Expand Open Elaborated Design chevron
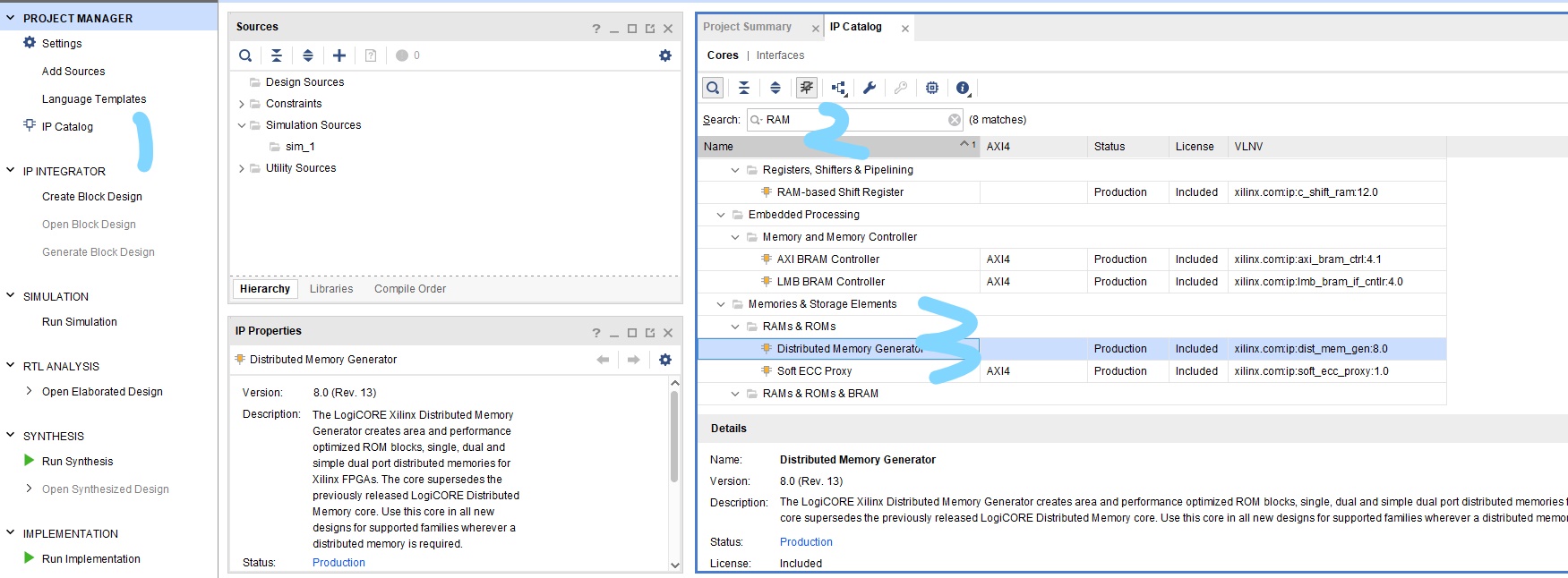Screen dimensions: 1568x578 (30, 391)
